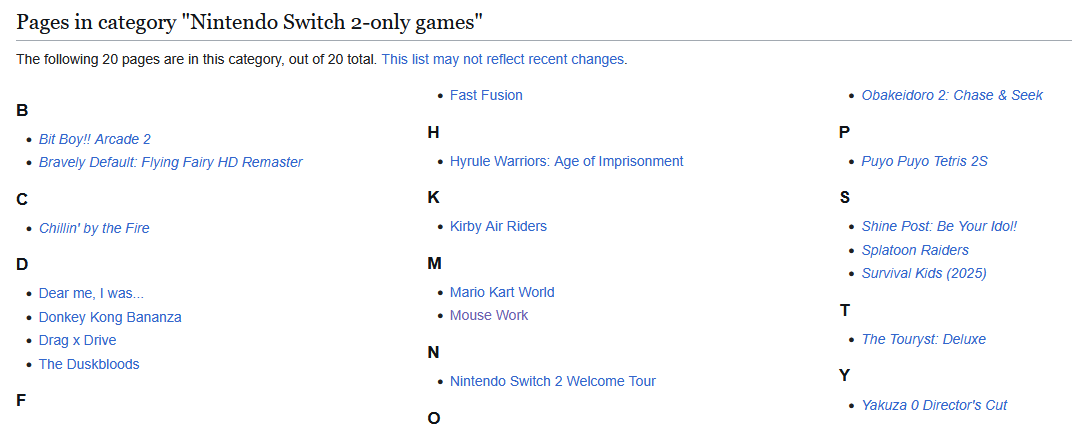Click 'This list may not reflect recent changes'
Viewport: 1072px width, 434px height.
point(502,59)
